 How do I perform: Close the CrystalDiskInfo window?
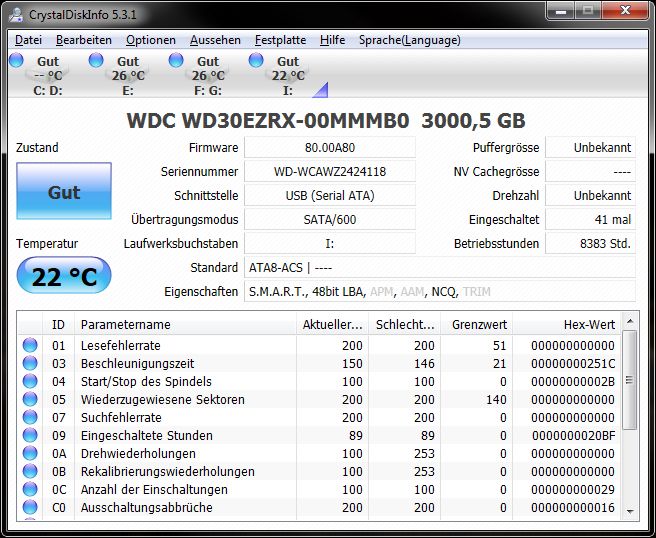click(625, 10)
